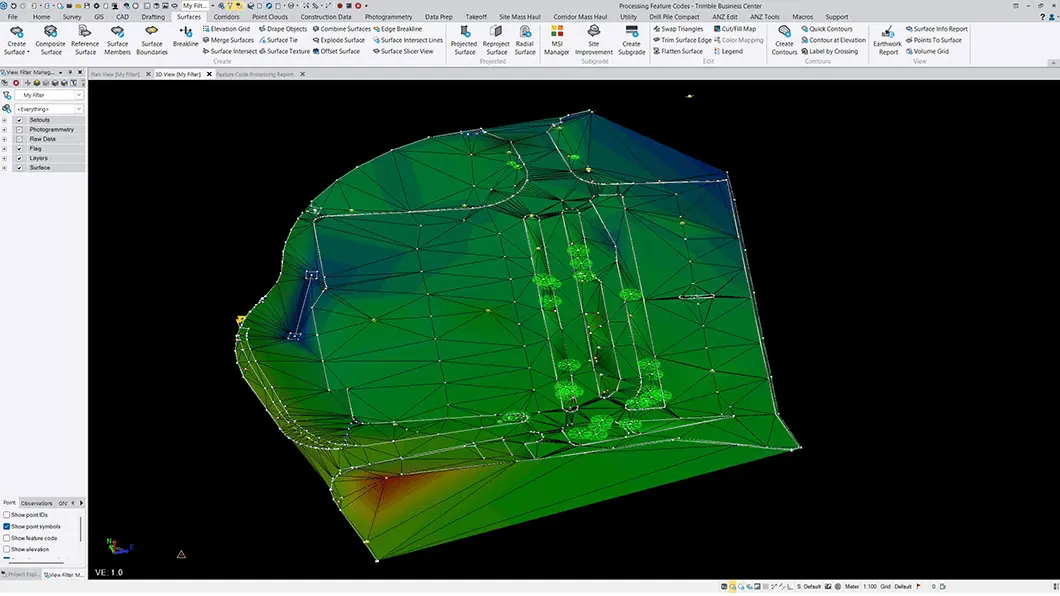Screen dimensions: 1060x596
Task: Click the Surface Info Report button
Action: (x=939, y=29)
